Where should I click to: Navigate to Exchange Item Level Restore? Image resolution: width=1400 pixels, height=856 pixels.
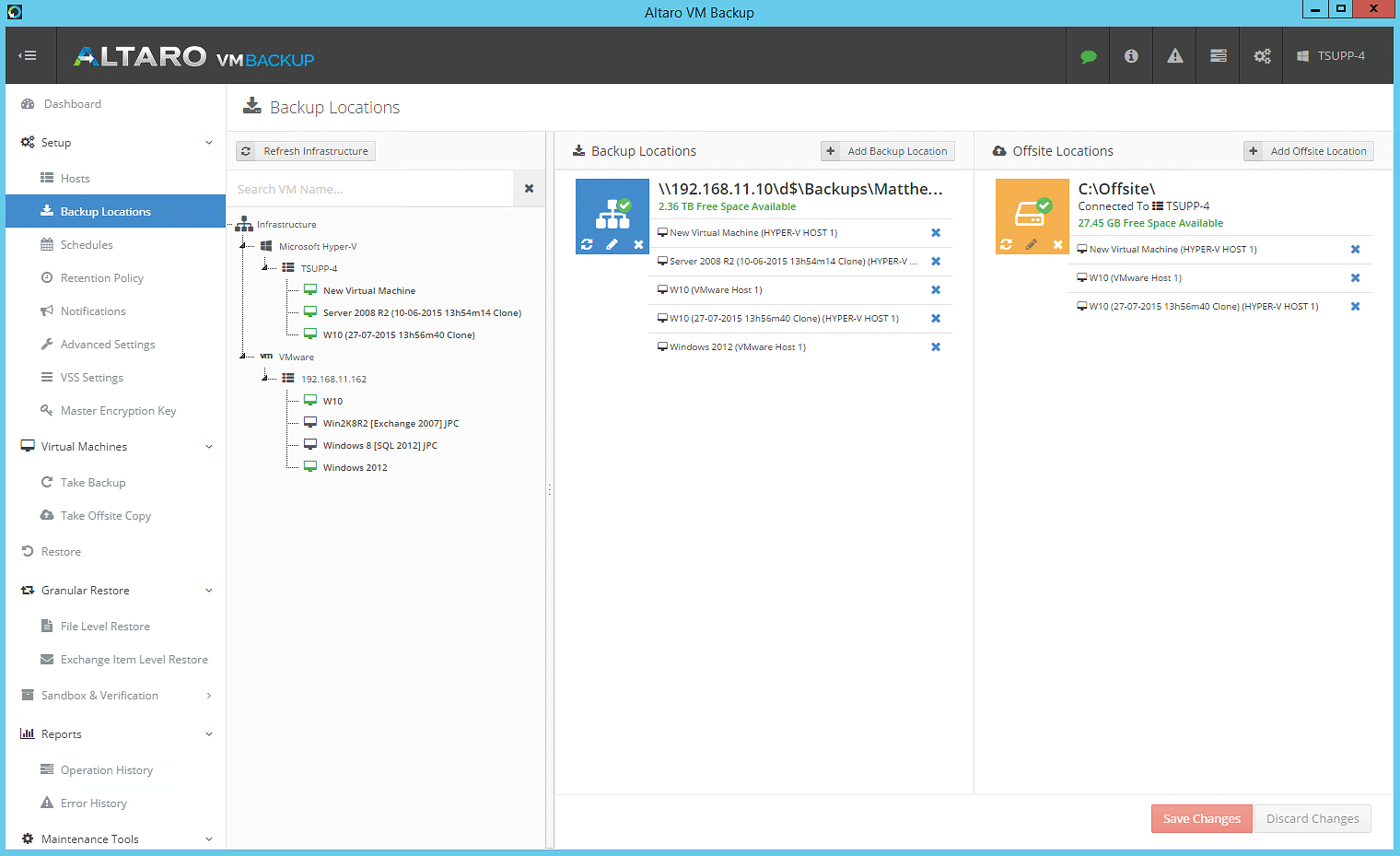pos(134,659)
